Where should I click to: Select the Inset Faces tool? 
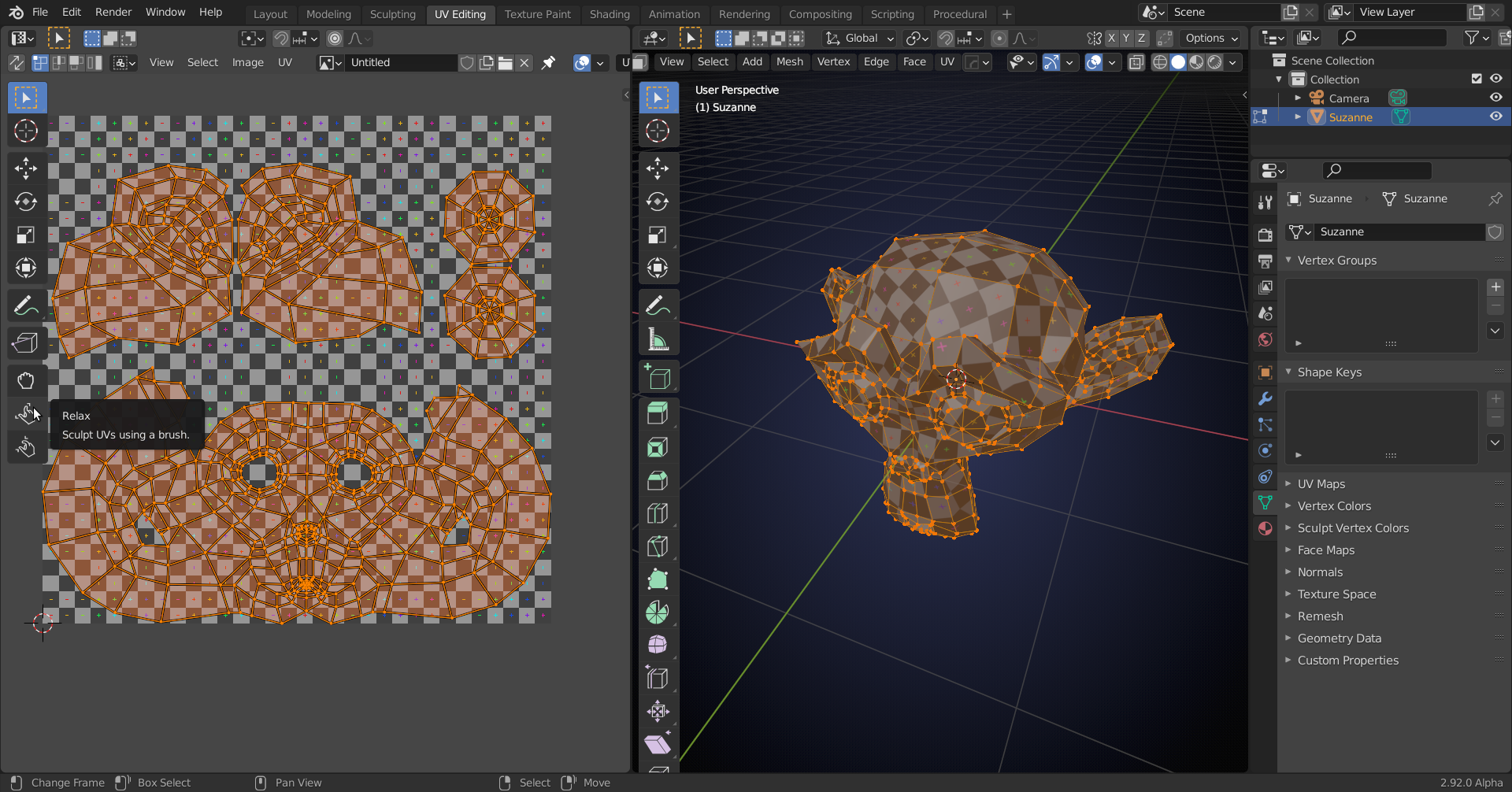[658, 447]
